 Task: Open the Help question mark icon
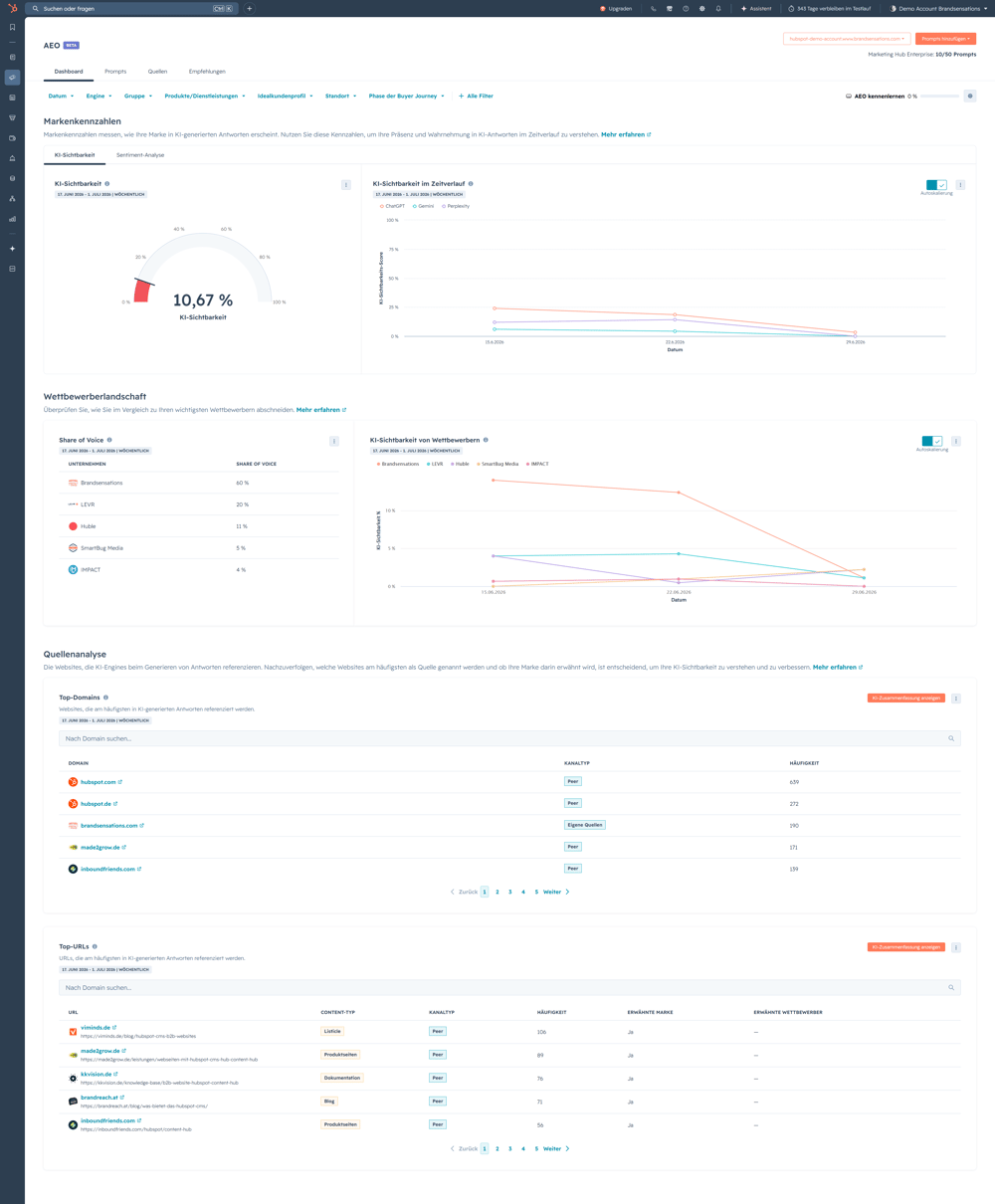point(686,8)
